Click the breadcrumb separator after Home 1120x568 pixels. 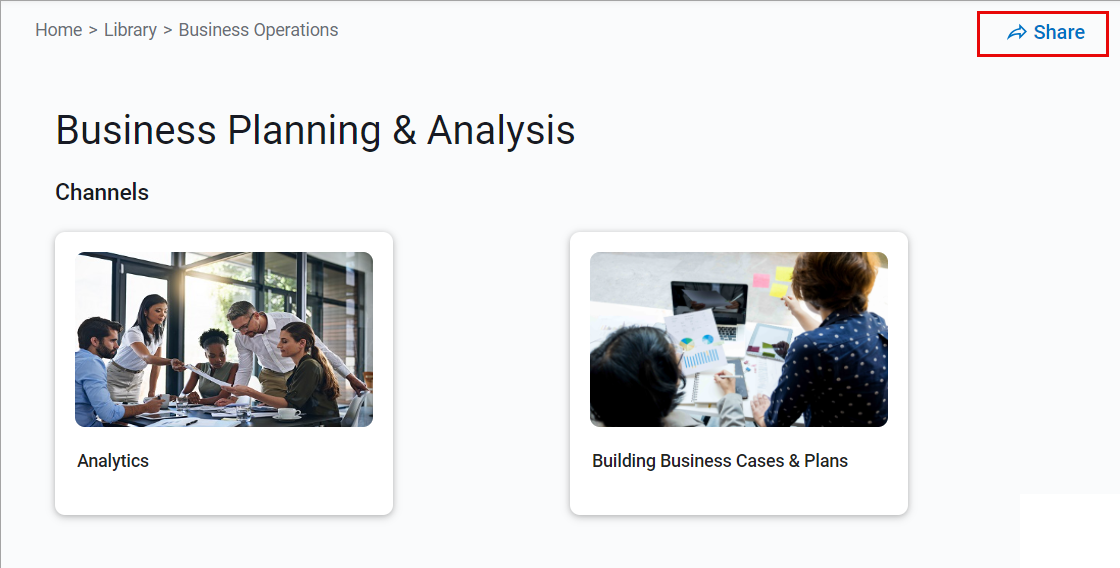93,30
